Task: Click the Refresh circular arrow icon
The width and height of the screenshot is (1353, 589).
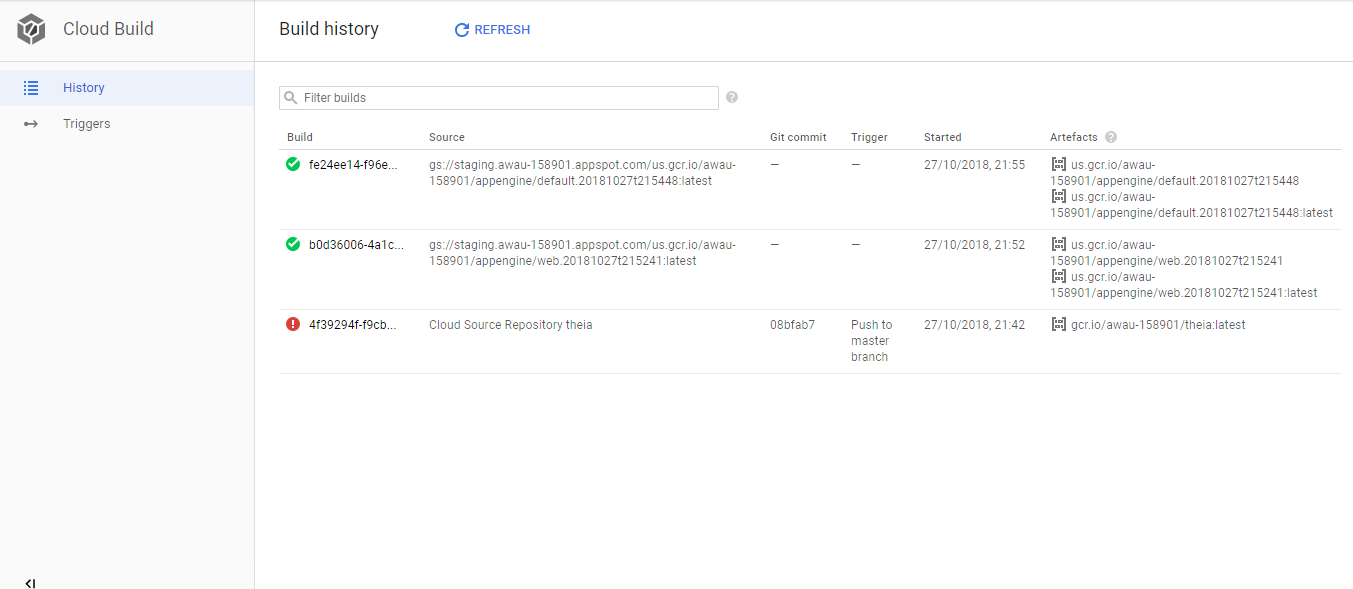Action: pyautogui.click(x=462, y=30)
